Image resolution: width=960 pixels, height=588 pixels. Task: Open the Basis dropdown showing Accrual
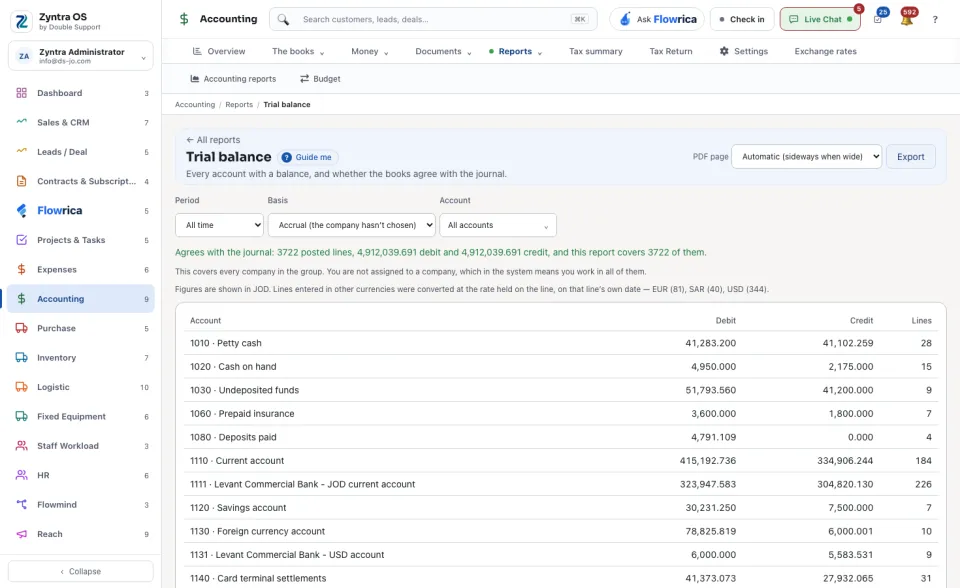click(351, 225)
